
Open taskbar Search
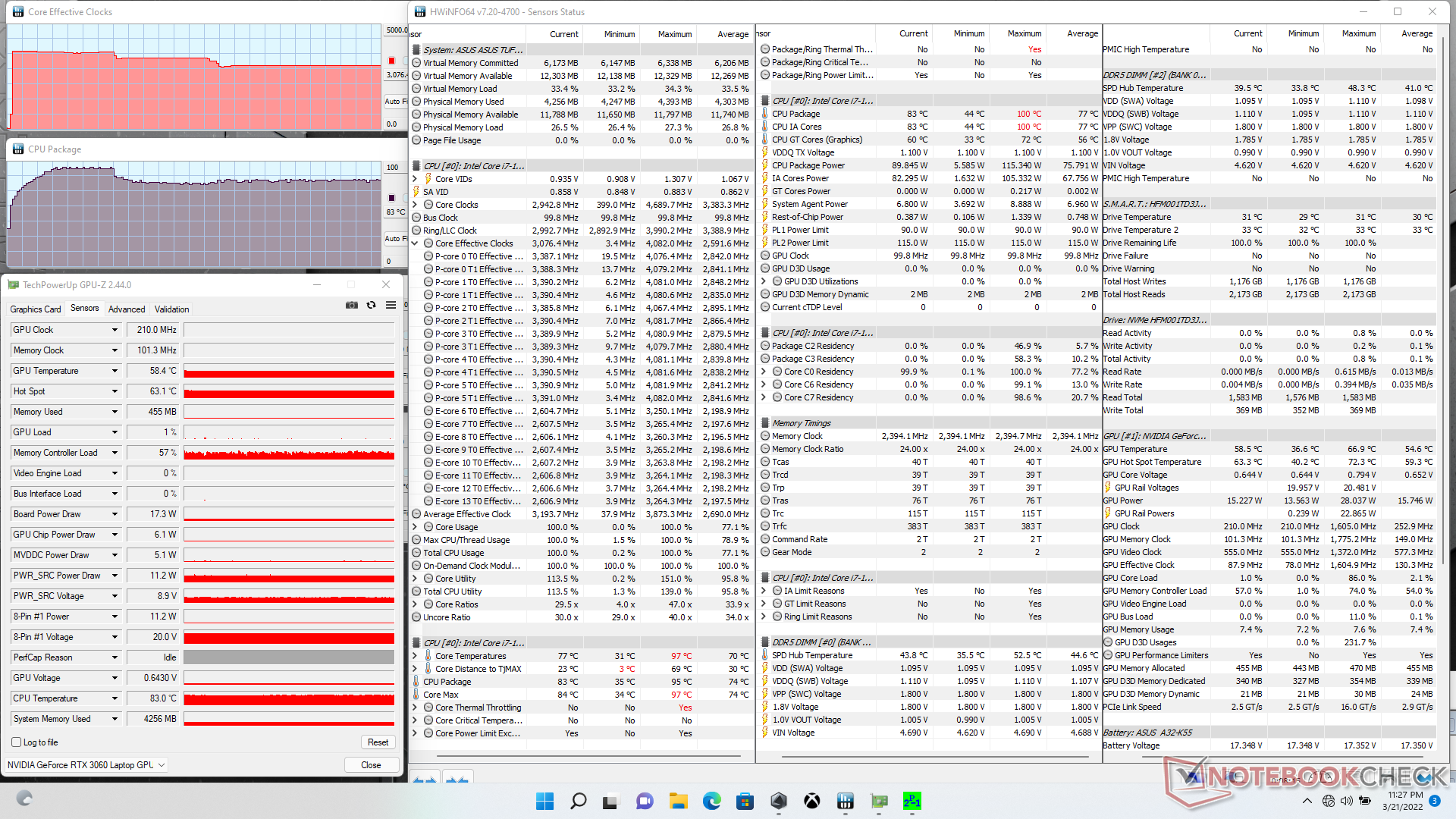click(x=578, y=801)
